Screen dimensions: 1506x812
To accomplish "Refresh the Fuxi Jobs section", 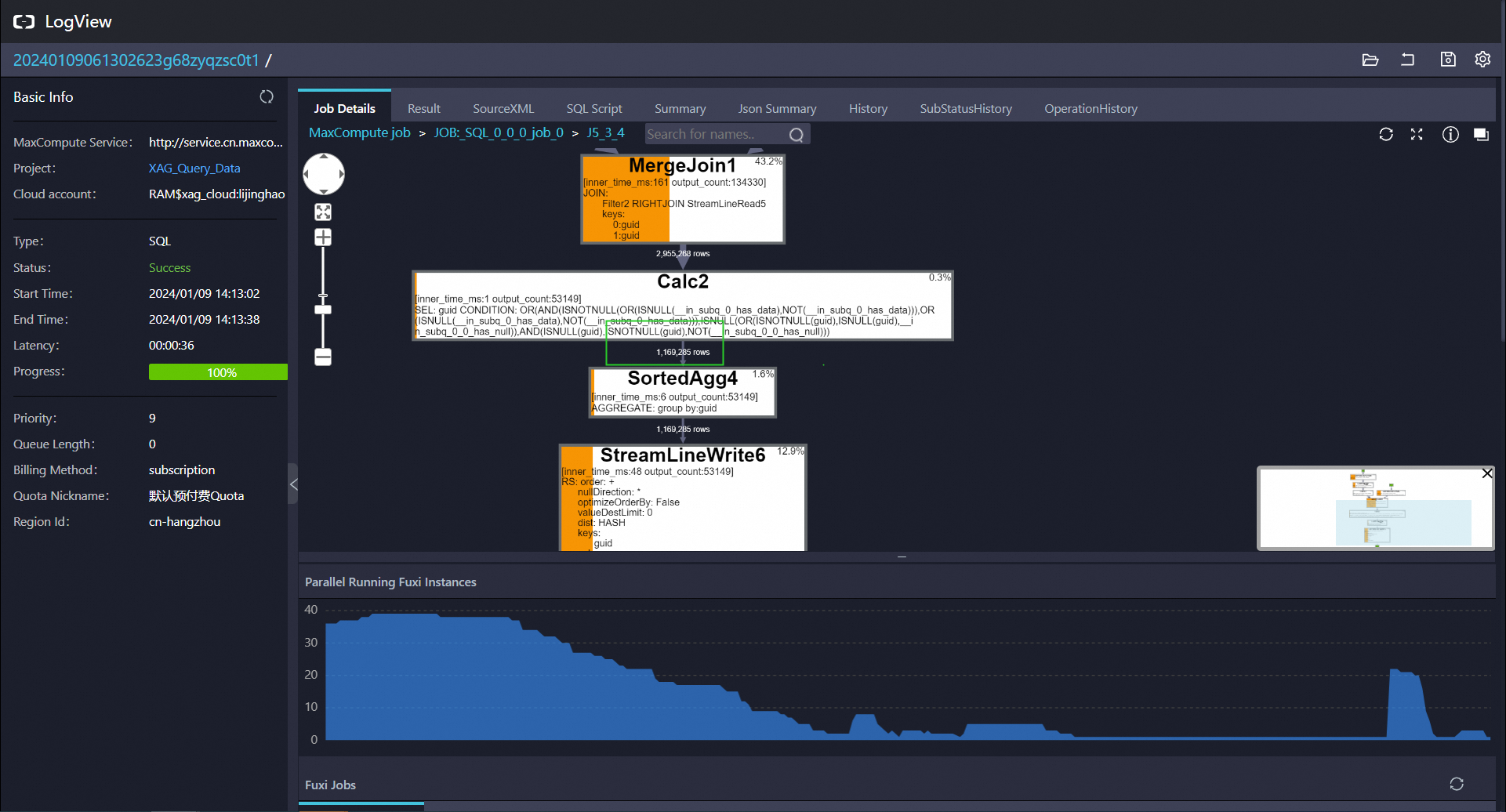I will 1457,784.
